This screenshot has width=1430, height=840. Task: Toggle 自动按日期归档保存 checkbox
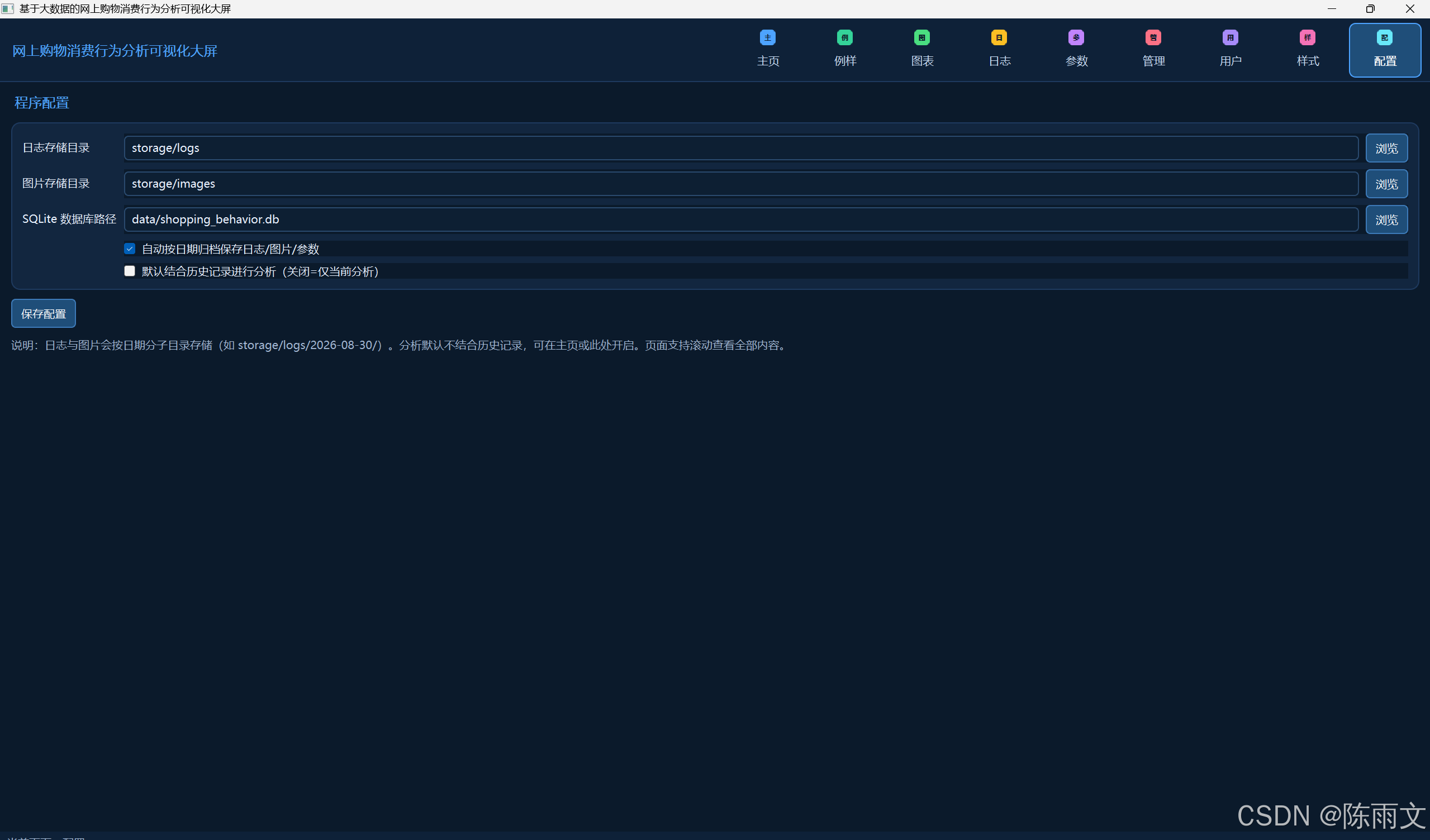tap(130, 249)
